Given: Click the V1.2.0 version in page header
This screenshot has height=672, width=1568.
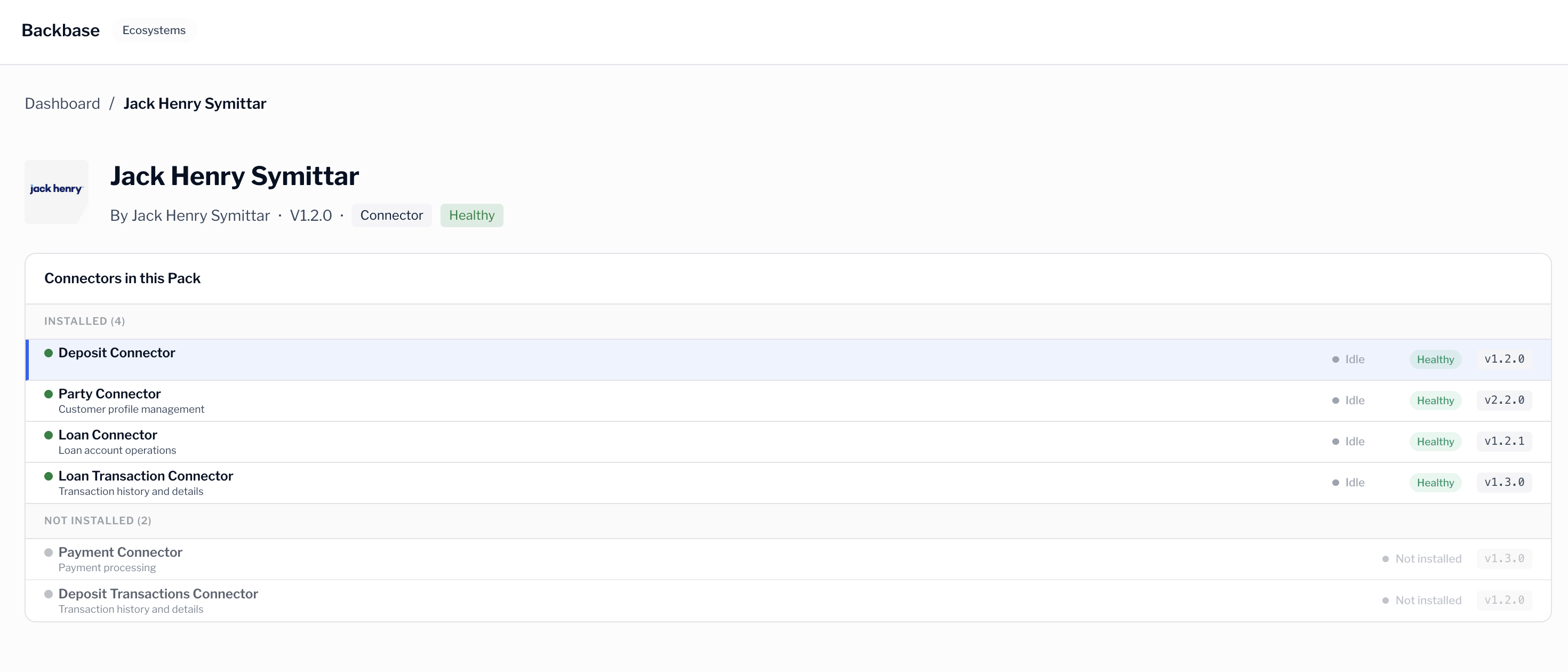Looking at the screenshot, I should pos(311,215).
